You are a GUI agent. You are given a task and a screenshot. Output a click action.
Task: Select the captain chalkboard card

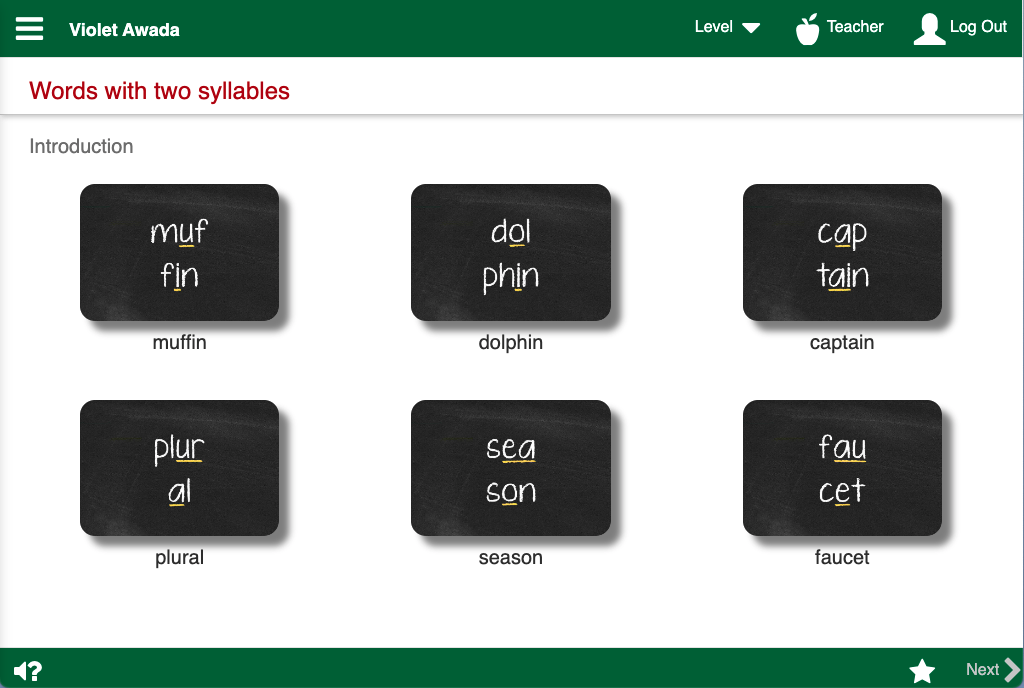coord(842,252)
